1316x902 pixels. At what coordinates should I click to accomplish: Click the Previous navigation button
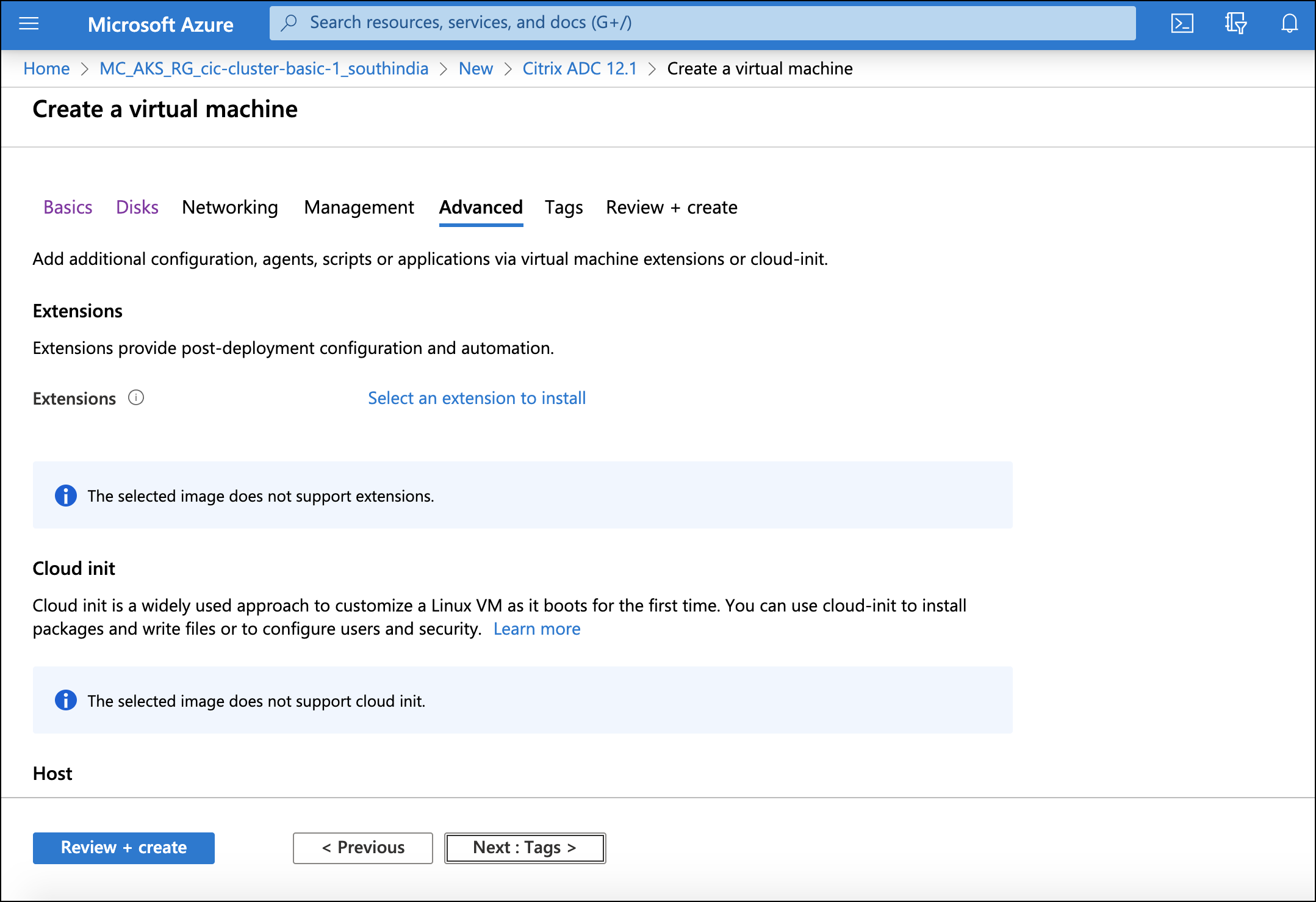(x=363, y=847)
